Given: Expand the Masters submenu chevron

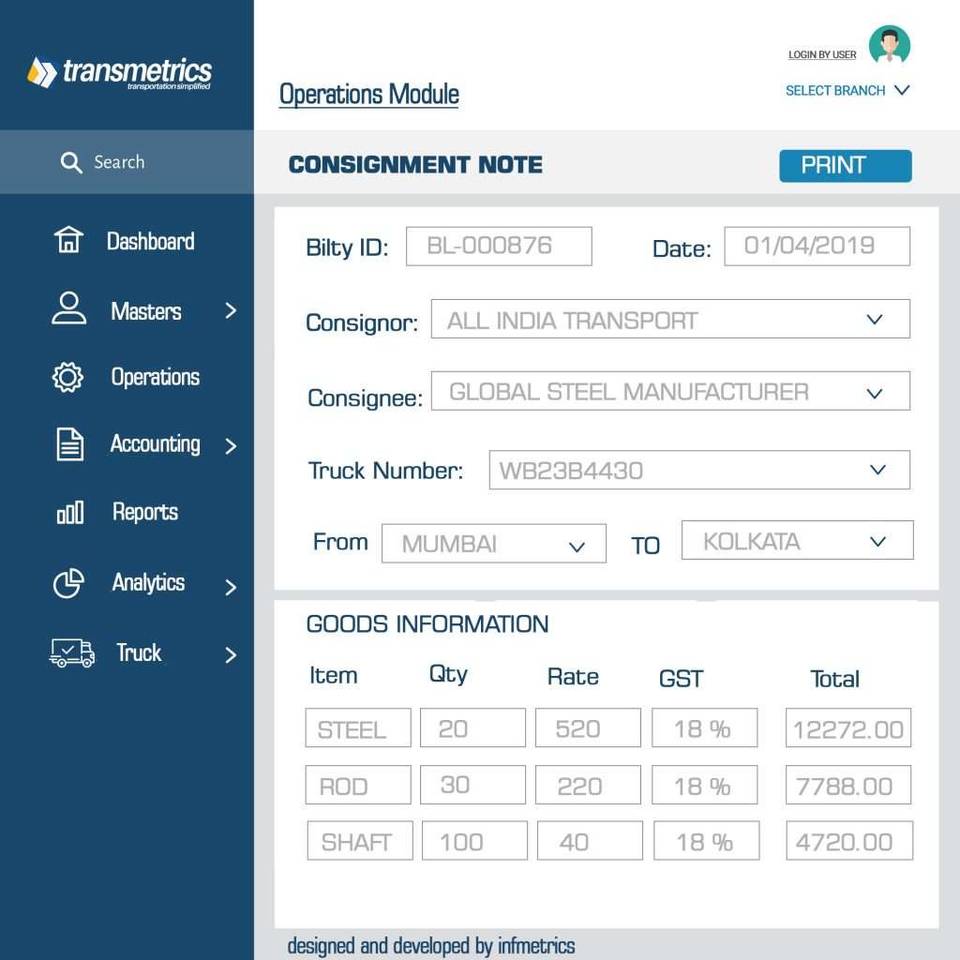Looking at the screenshot, I should click(x=230, y=310).
